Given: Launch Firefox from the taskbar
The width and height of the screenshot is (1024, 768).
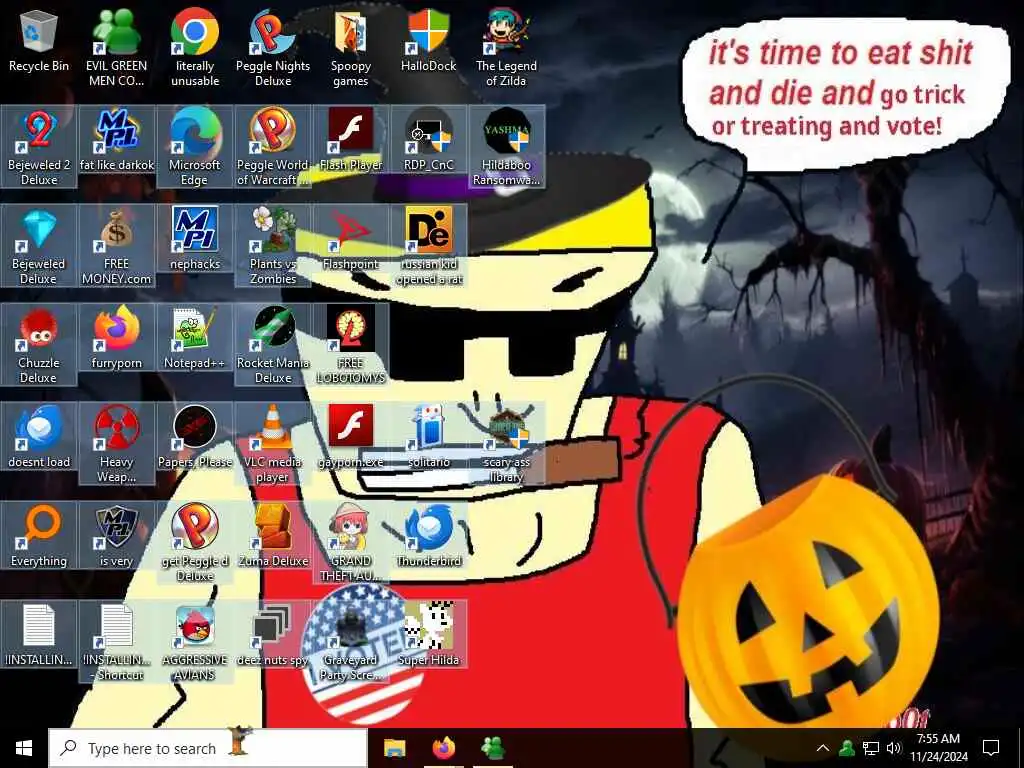Looking at the screenshot, I should coord(443,748).
